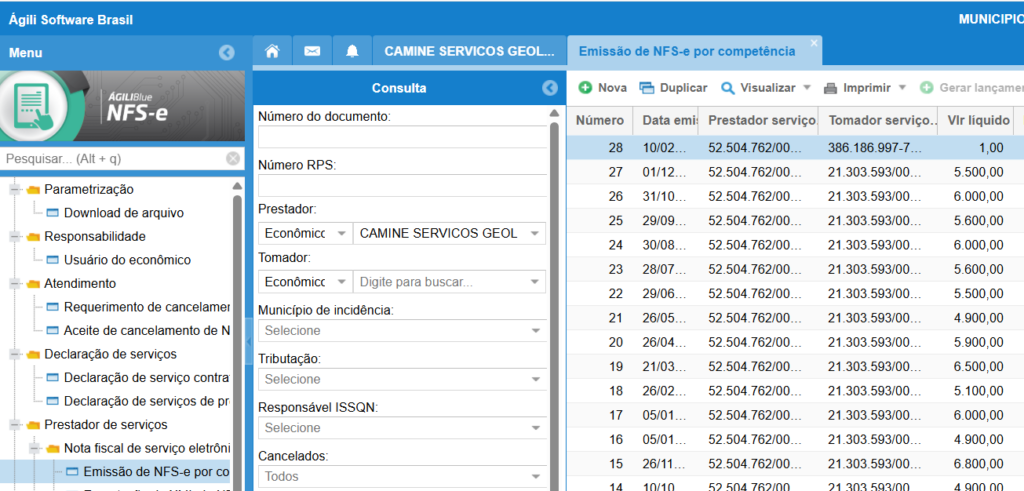Screen dimensions: 1024x491
Task: Select Usuário do econômico in menu
Action: 126,260
